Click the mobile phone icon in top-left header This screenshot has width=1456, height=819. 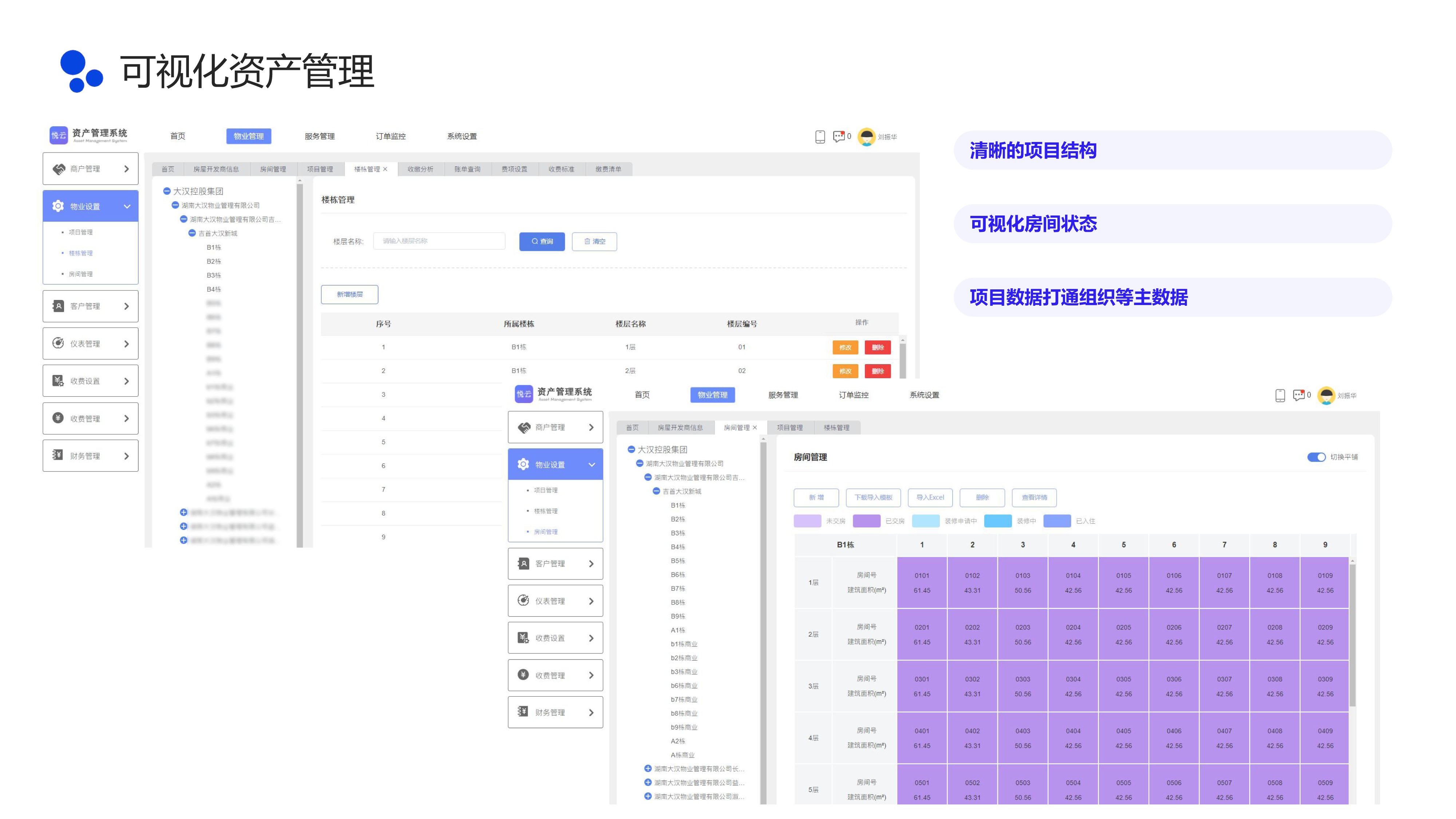pos(820,136)
